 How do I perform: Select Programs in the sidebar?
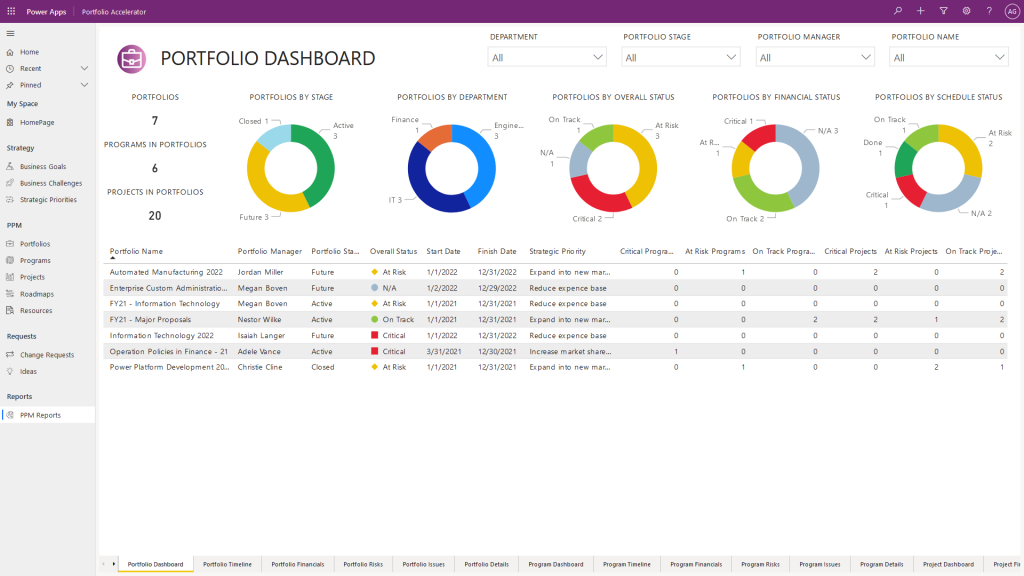[x=36, y=260]
